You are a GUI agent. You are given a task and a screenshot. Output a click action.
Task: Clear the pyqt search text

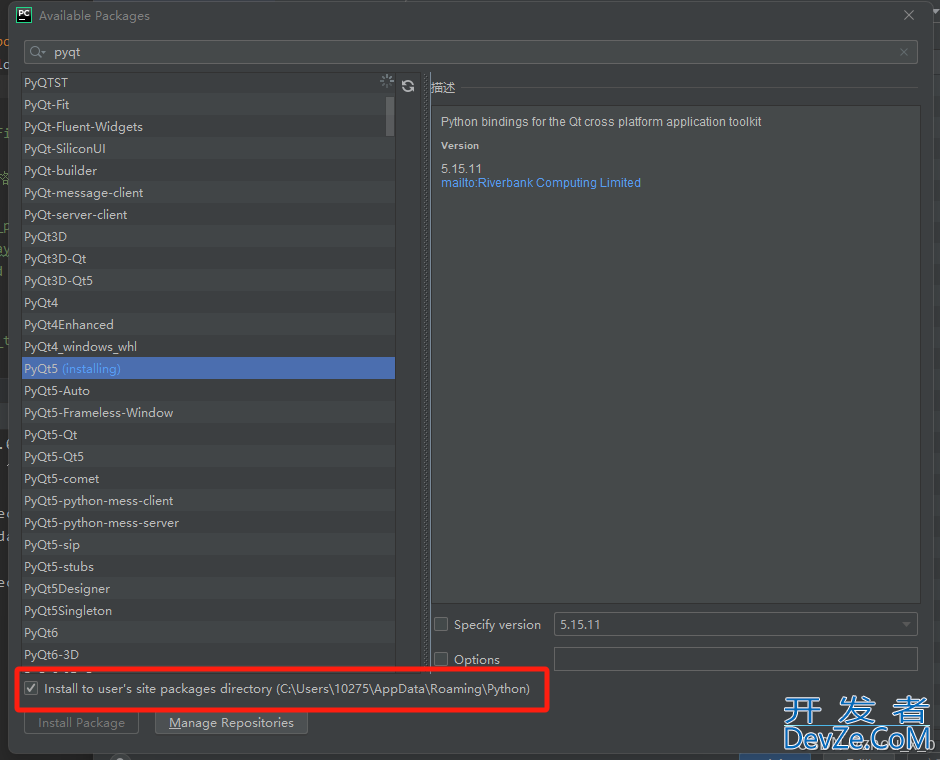click(x=903, y=52)
